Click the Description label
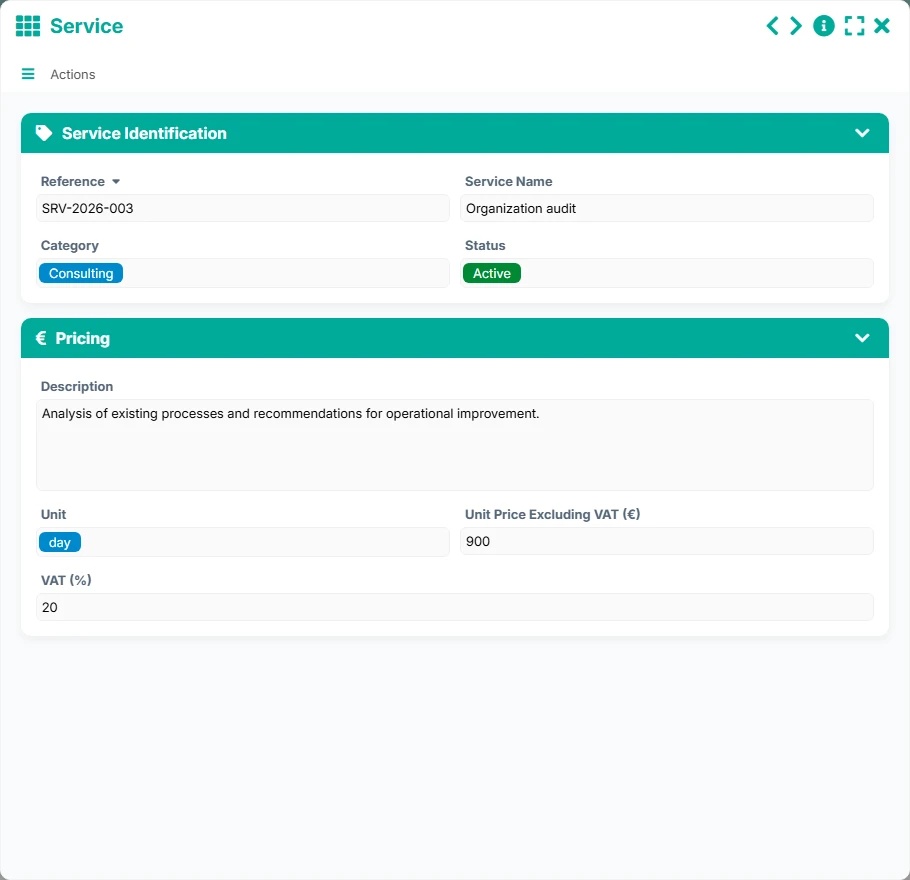 [77, 387]
